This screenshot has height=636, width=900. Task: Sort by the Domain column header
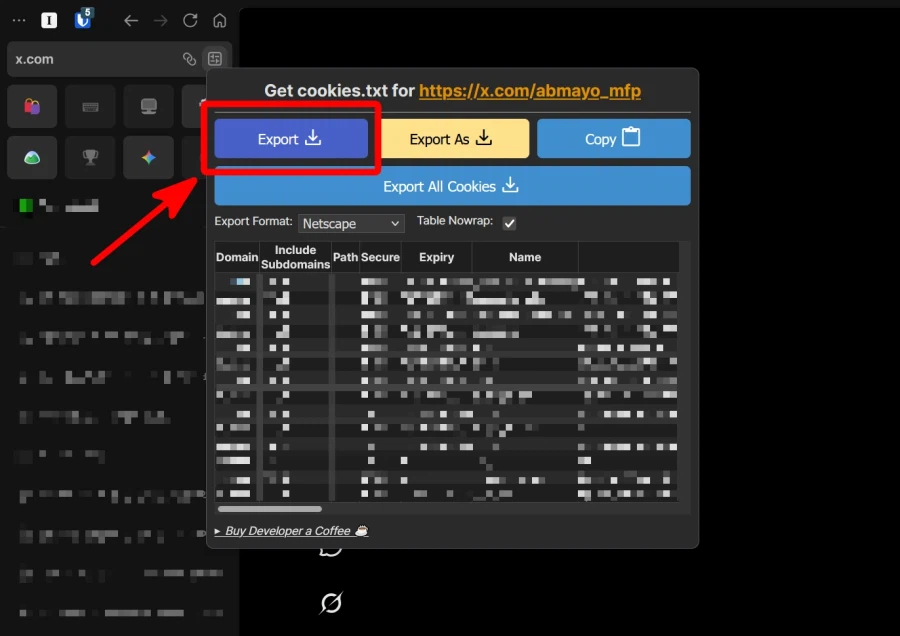tap(237, 257)
